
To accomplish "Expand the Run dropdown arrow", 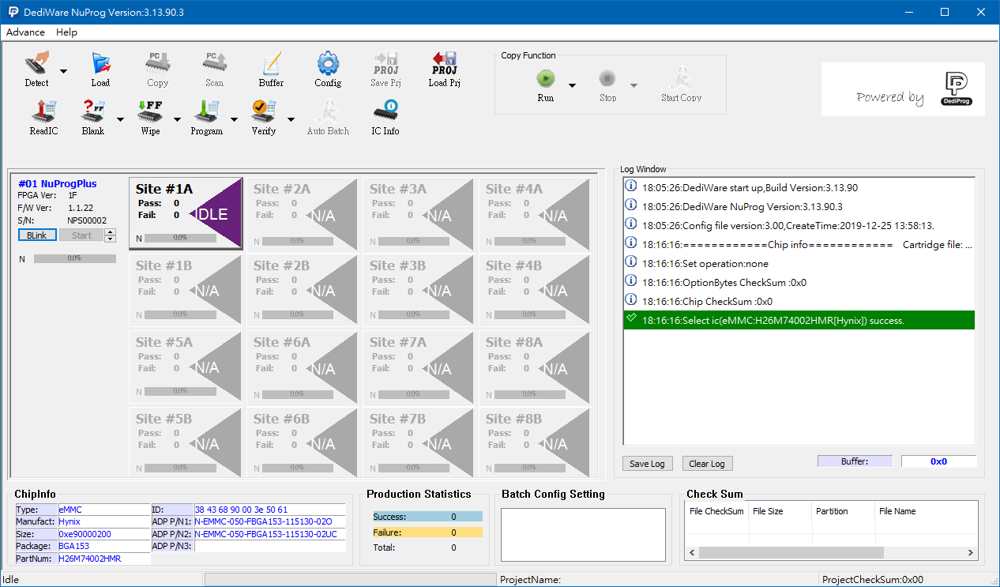I will pyautogui.click(x=572, y=85).
